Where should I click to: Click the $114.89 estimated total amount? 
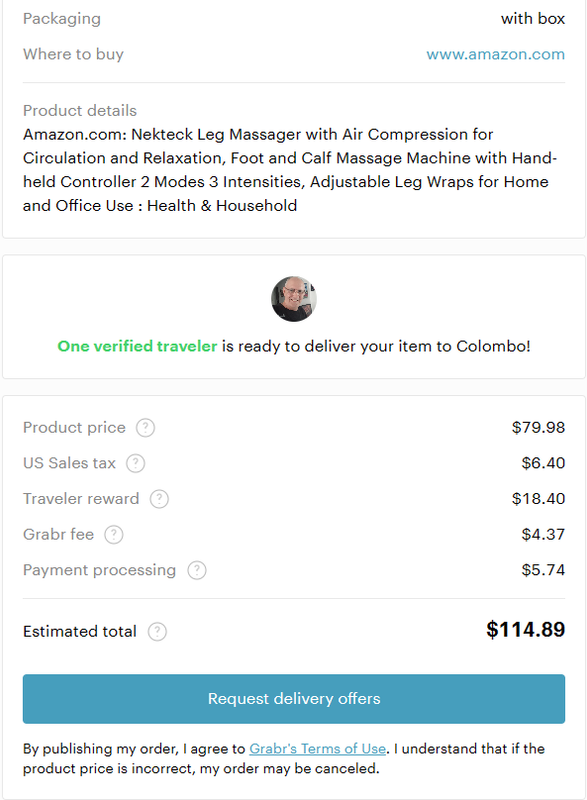tap(525, 630)
